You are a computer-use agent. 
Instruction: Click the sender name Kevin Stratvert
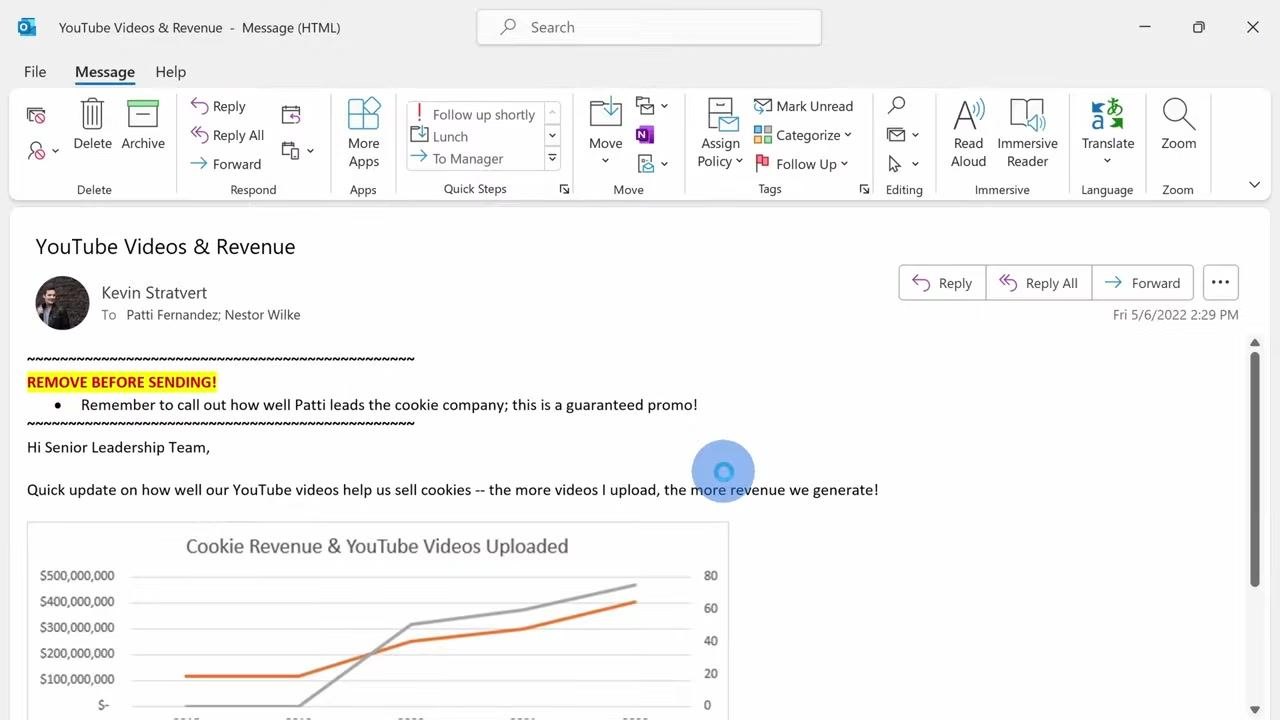click(x=154, y=293)
